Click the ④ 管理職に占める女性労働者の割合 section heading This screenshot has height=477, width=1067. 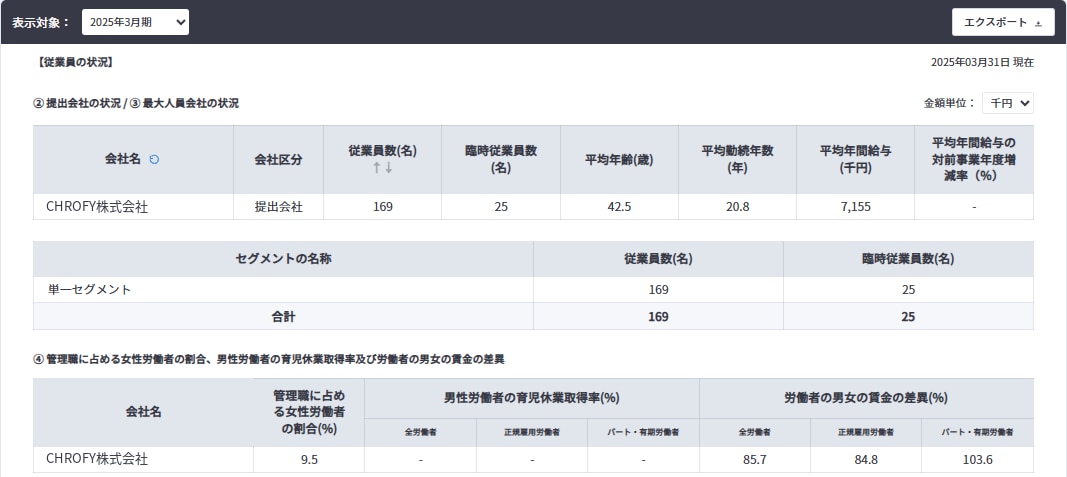click(x=269, y=359)
